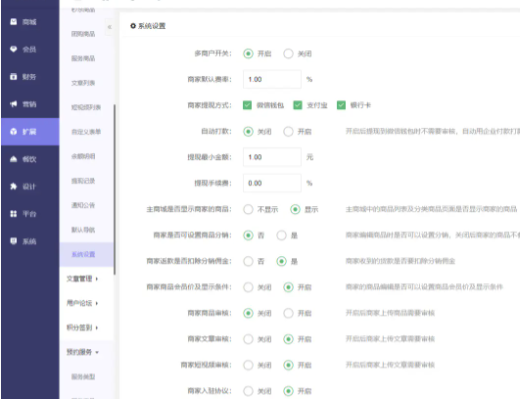
Task: Set 自动打款 to 关闭
Action: pyautogui.click(x=248, y=131)
